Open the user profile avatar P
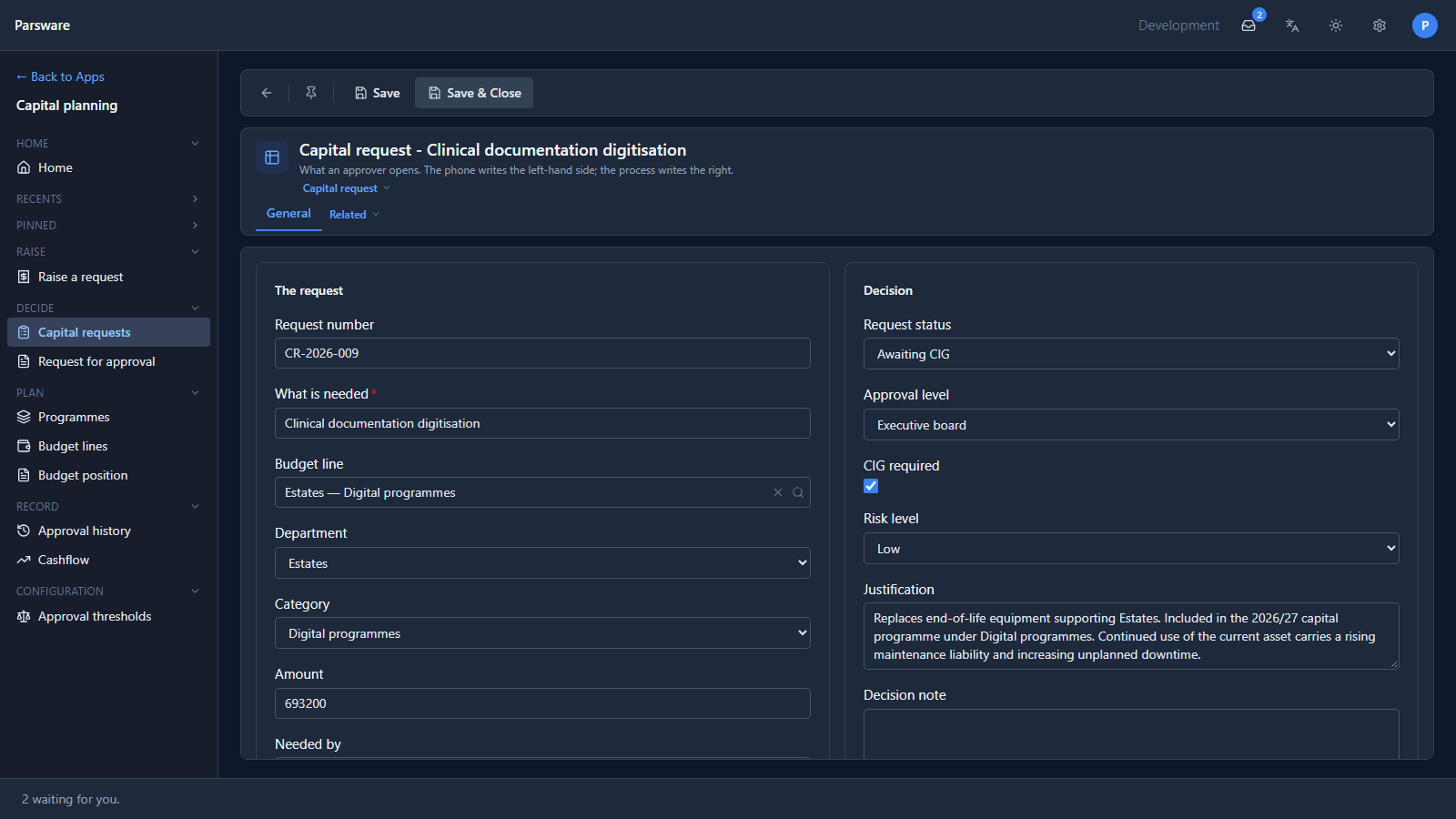Image resolution: width=1456 pixels, height=819 pixels. 1425,25
